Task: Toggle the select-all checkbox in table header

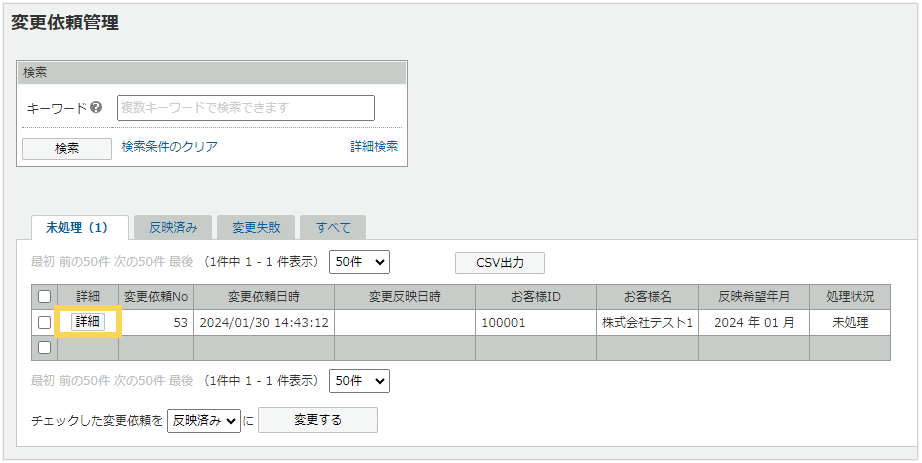Action: (x=44, y=297)
